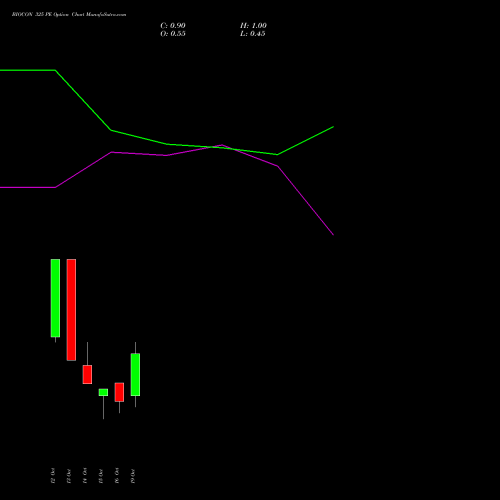
Task: Click the chart title text at top left
Action: 69,15
